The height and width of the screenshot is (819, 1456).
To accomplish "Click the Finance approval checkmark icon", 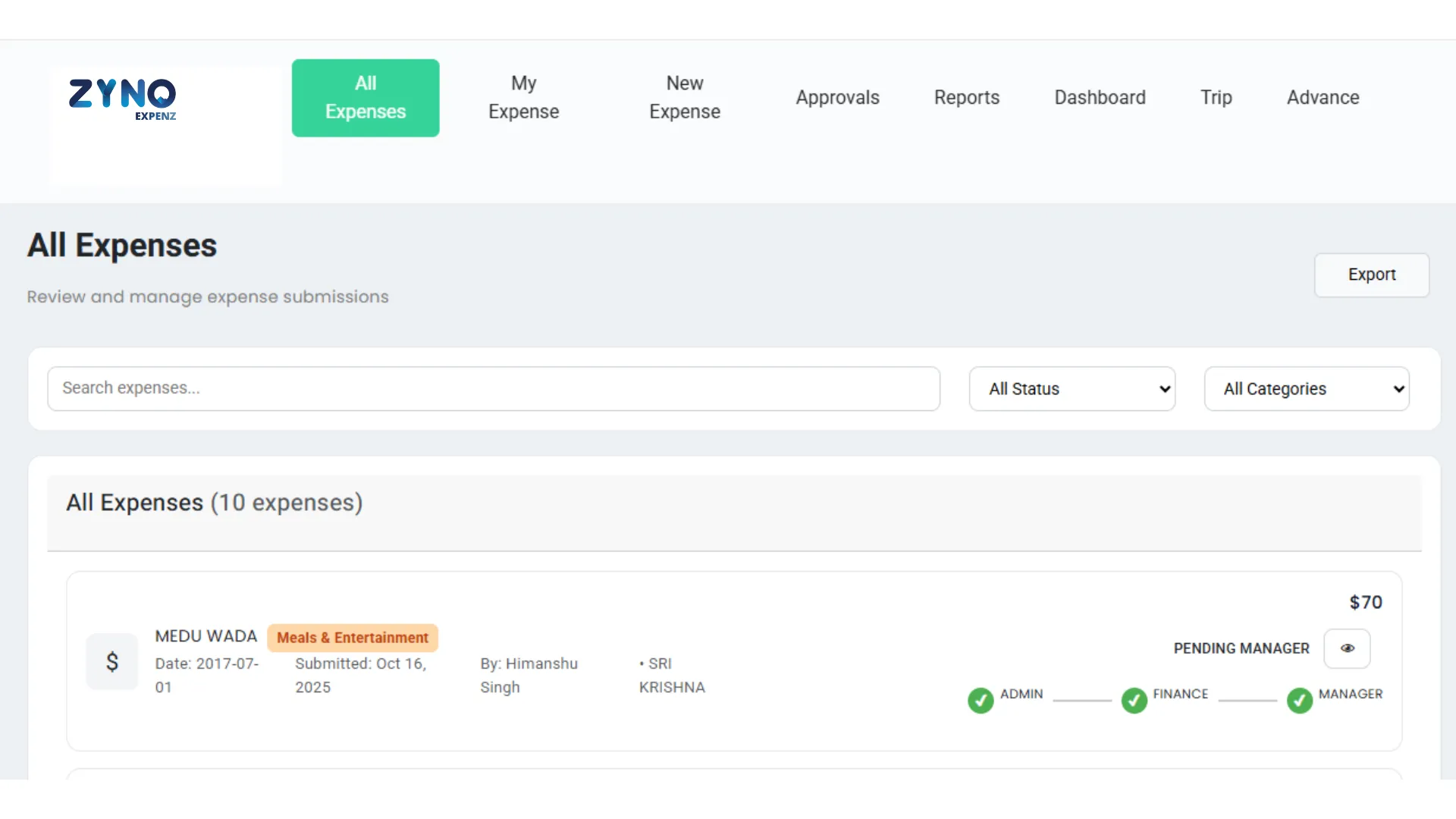I will click(1134, 700).
